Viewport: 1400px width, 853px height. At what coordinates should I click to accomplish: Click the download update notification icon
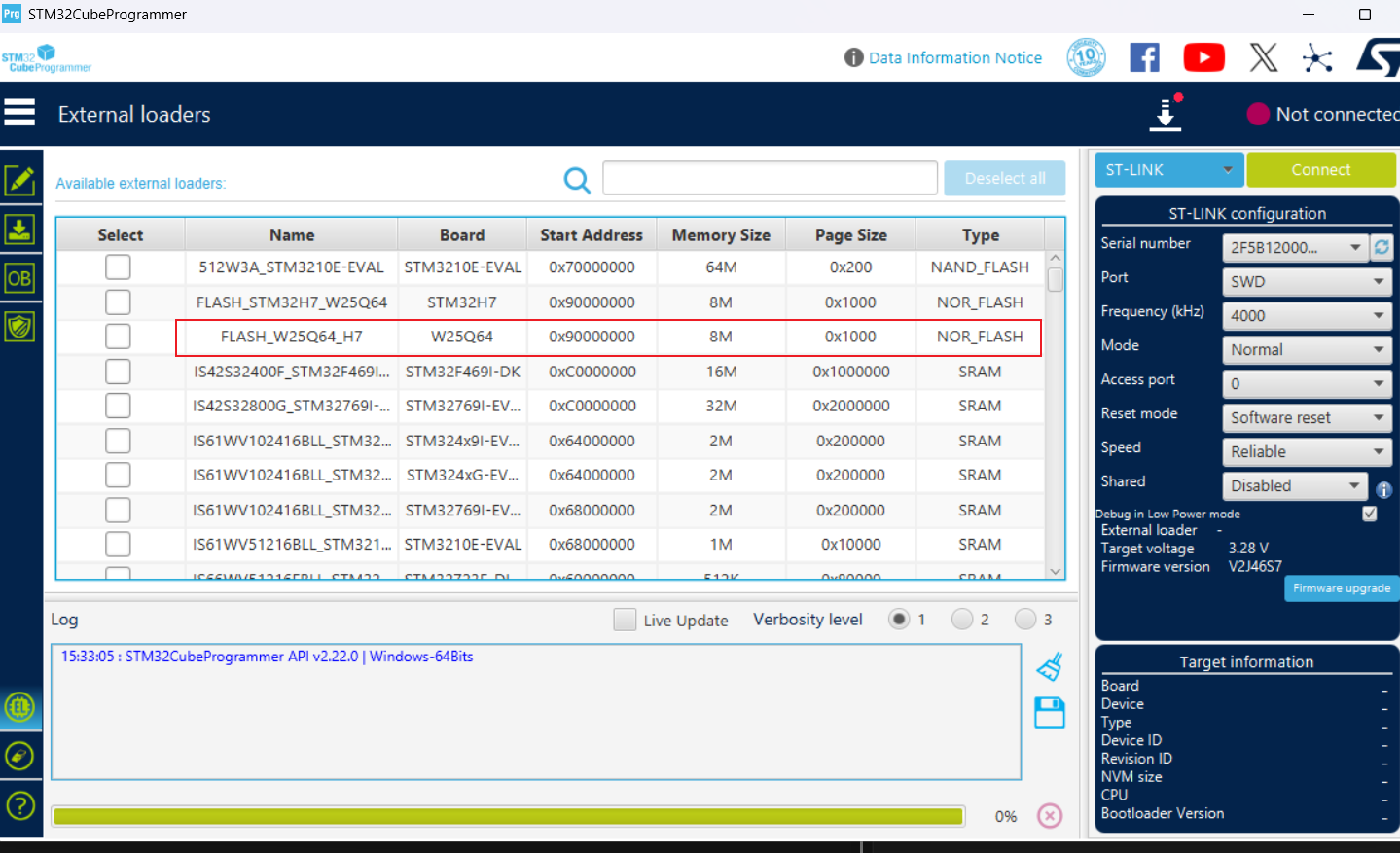coord(1166,113)
